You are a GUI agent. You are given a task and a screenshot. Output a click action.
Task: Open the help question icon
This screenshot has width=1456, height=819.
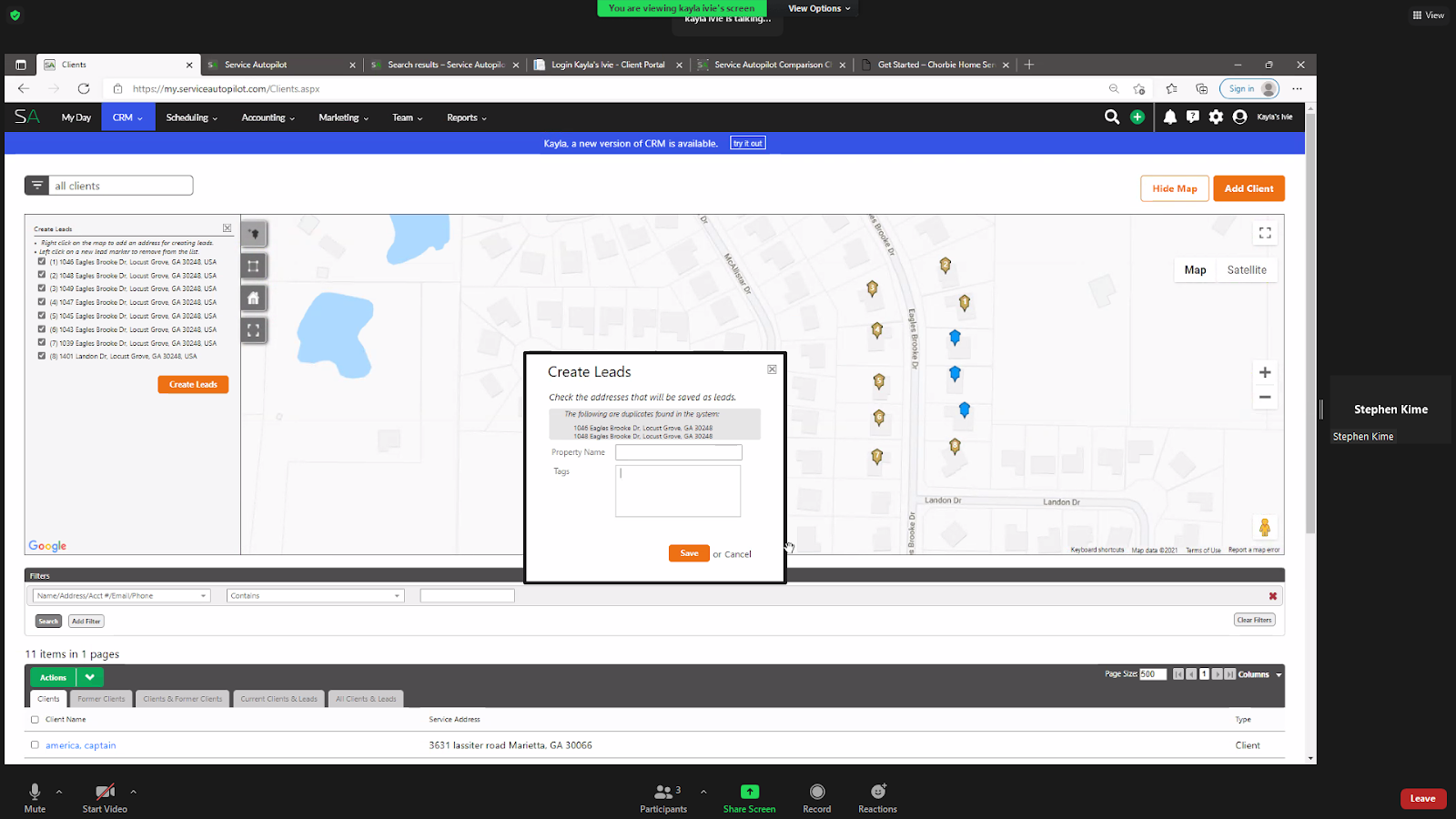[x=1193, y=116]
